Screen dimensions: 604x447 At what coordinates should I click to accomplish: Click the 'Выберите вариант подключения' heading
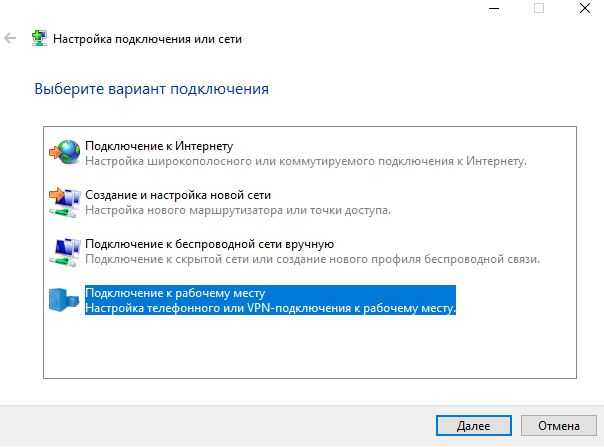[x=152, y=89]
